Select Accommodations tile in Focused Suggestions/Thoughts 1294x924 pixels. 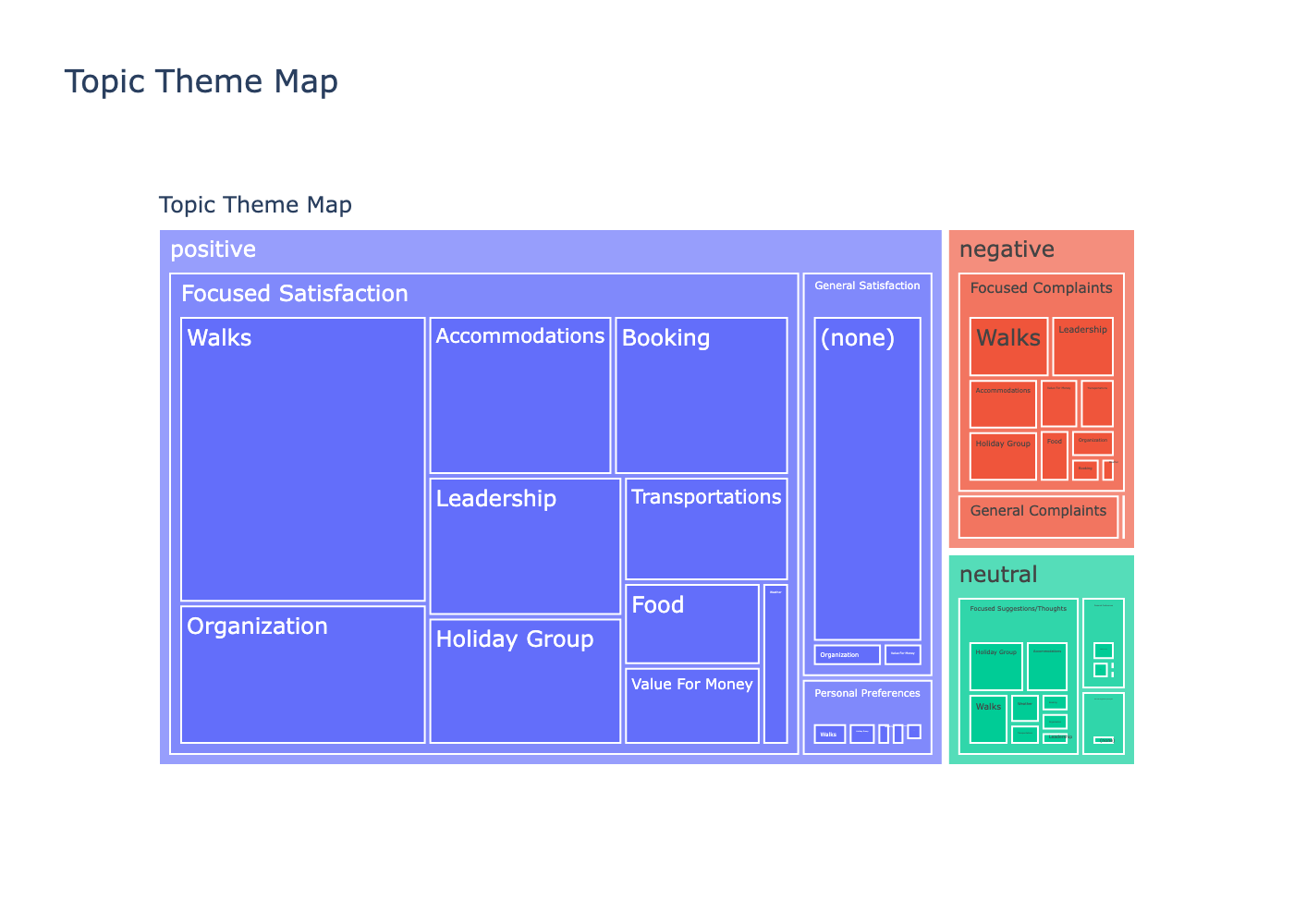(1047, 666)
